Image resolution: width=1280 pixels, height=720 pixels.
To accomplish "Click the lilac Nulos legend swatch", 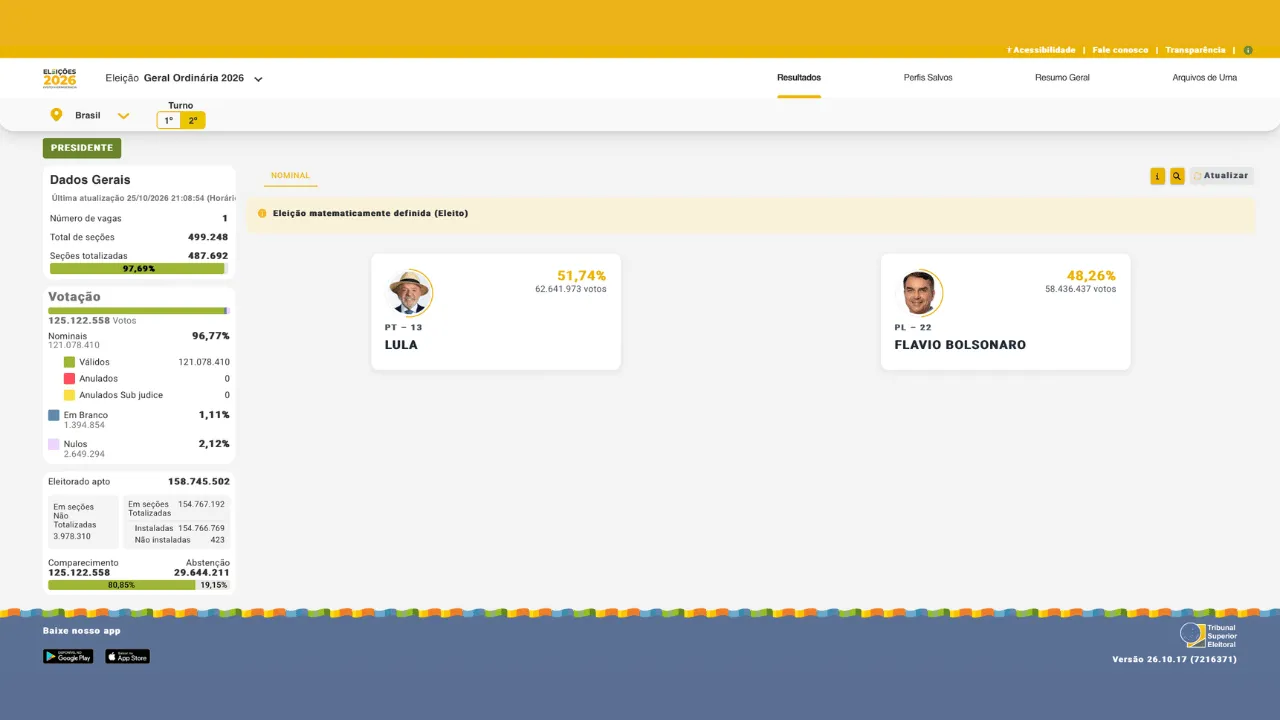I will click(x=54, y=444).
